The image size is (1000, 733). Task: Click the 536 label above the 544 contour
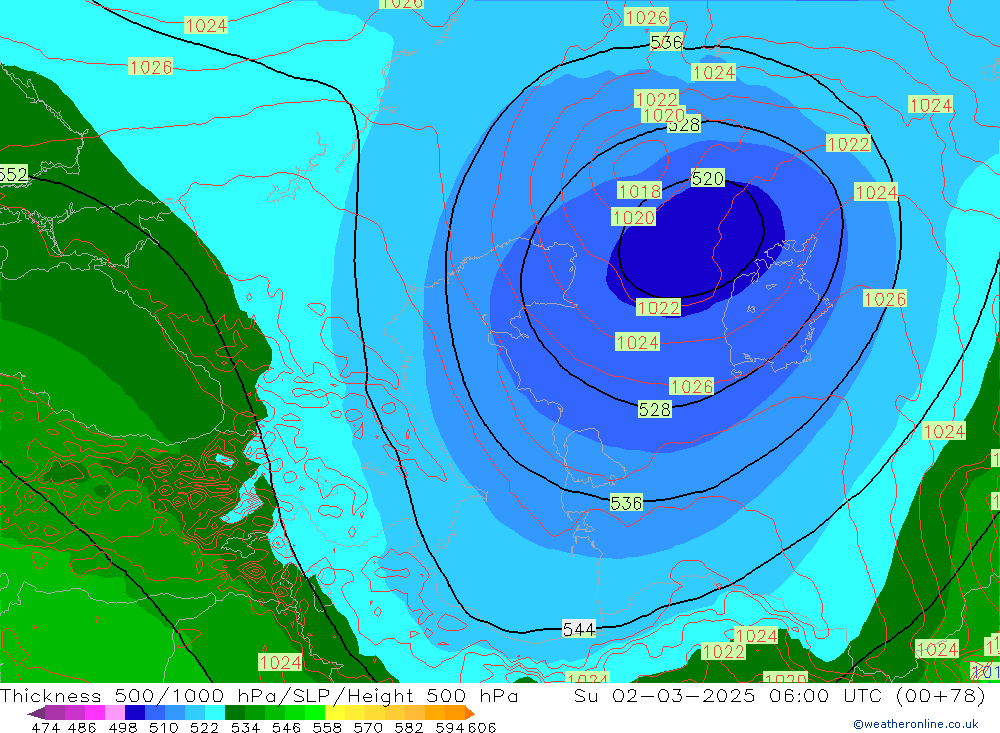pyautogui.click(x=626, y=503)
